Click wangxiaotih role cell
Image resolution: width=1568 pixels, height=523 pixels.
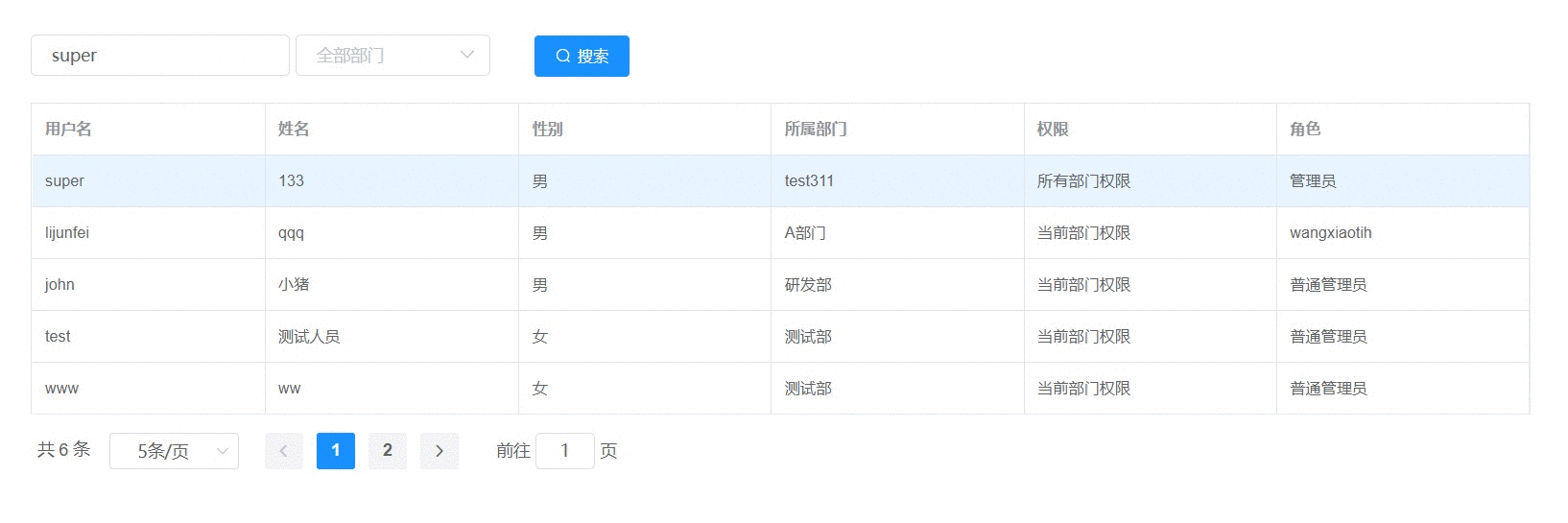pos(1331,233)
